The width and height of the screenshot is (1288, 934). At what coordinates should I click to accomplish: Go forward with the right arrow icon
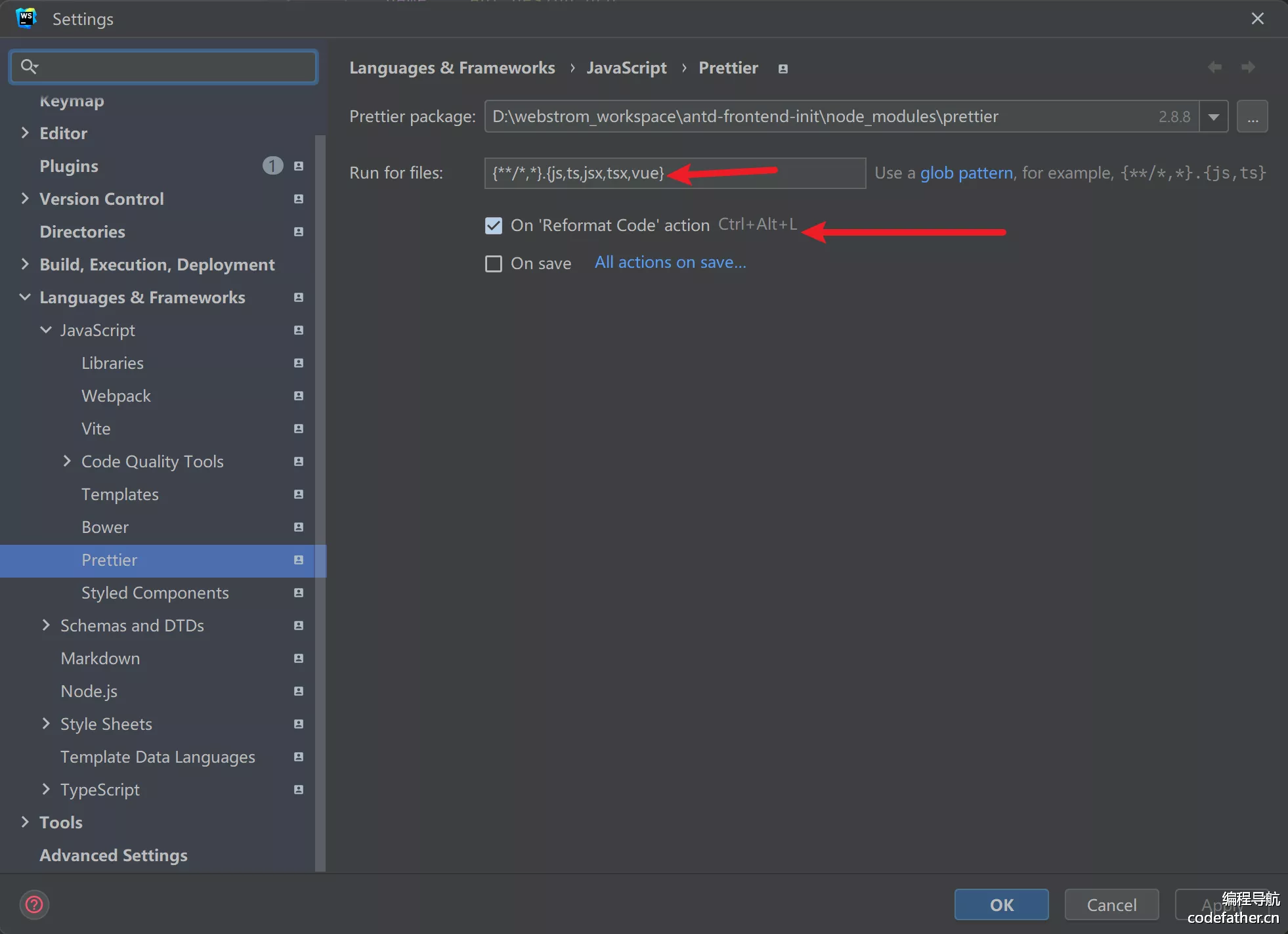coord(1248,67)
